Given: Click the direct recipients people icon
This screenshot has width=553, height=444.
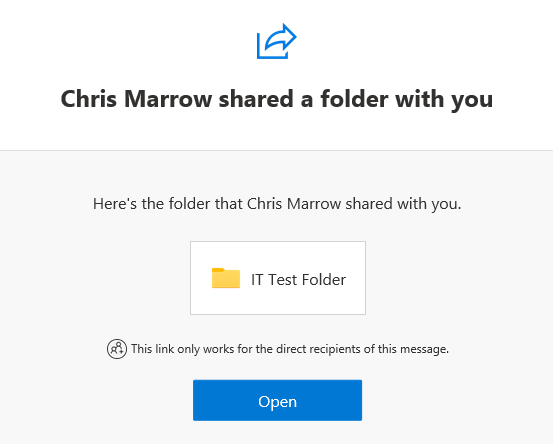Looking at the screenshot, I should coord(117,349).
